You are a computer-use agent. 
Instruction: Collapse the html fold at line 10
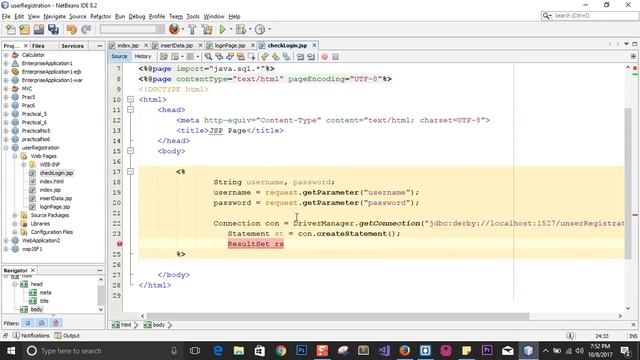[x=130, y=99]
